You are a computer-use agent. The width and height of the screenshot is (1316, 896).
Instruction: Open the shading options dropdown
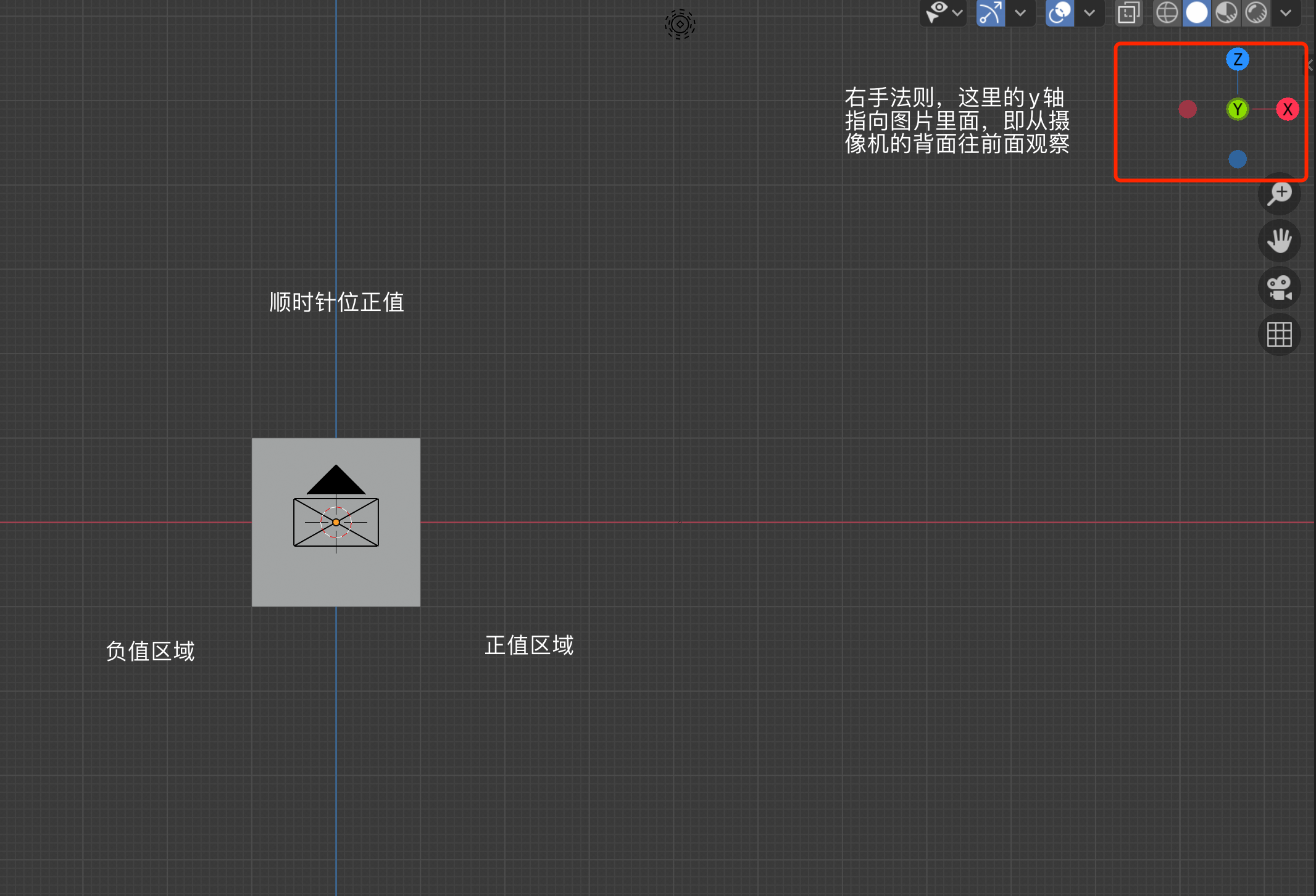(x=1286, y=12)
